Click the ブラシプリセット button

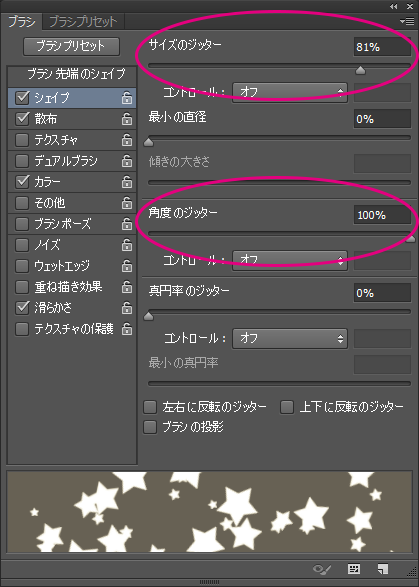[71, 46]
